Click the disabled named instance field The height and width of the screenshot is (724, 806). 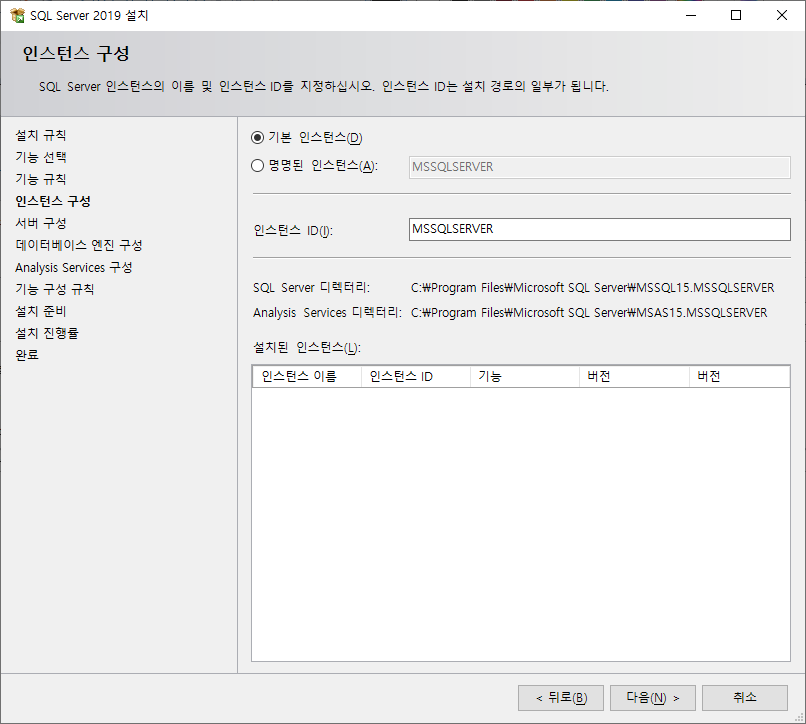point(599,167)
